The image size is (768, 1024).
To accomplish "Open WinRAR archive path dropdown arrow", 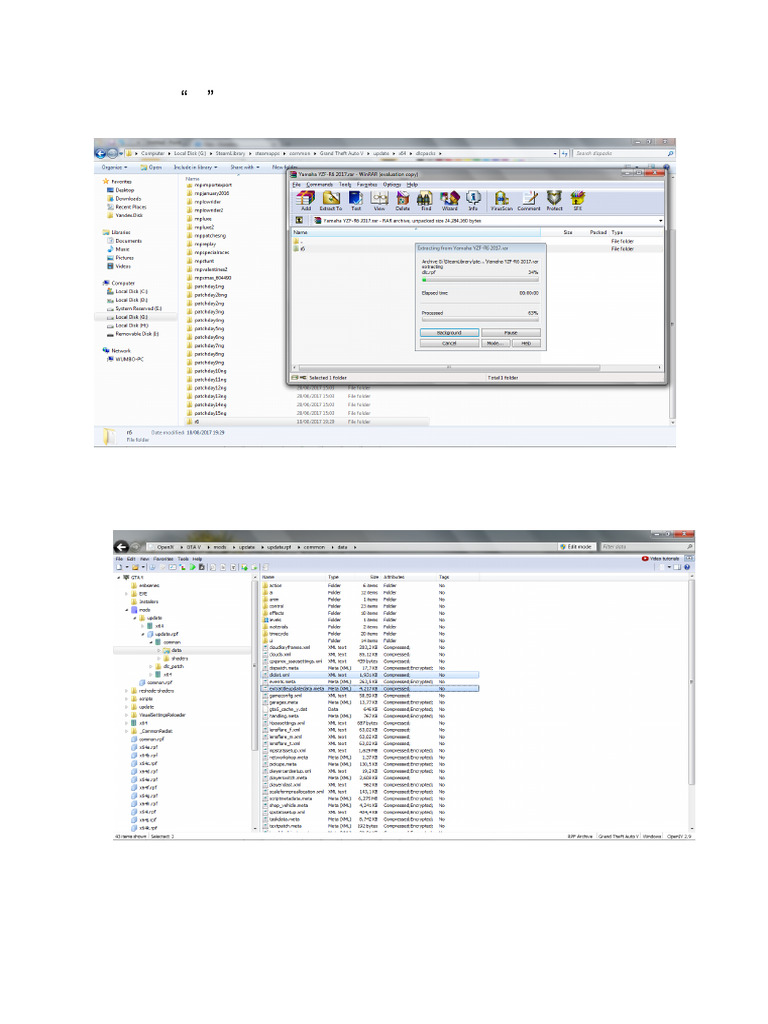I will [660, 221].
